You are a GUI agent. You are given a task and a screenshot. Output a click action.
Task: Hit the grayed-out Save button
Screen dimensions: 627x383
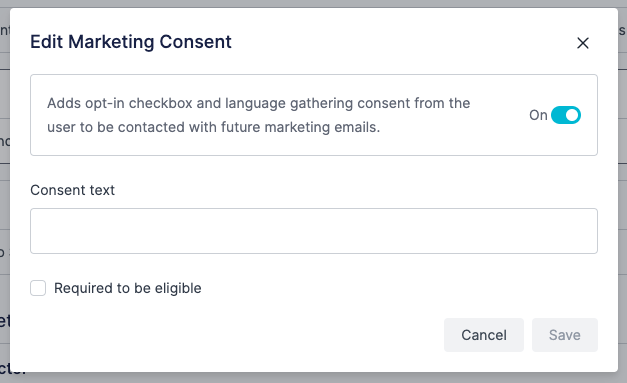(x=565, y=335)
